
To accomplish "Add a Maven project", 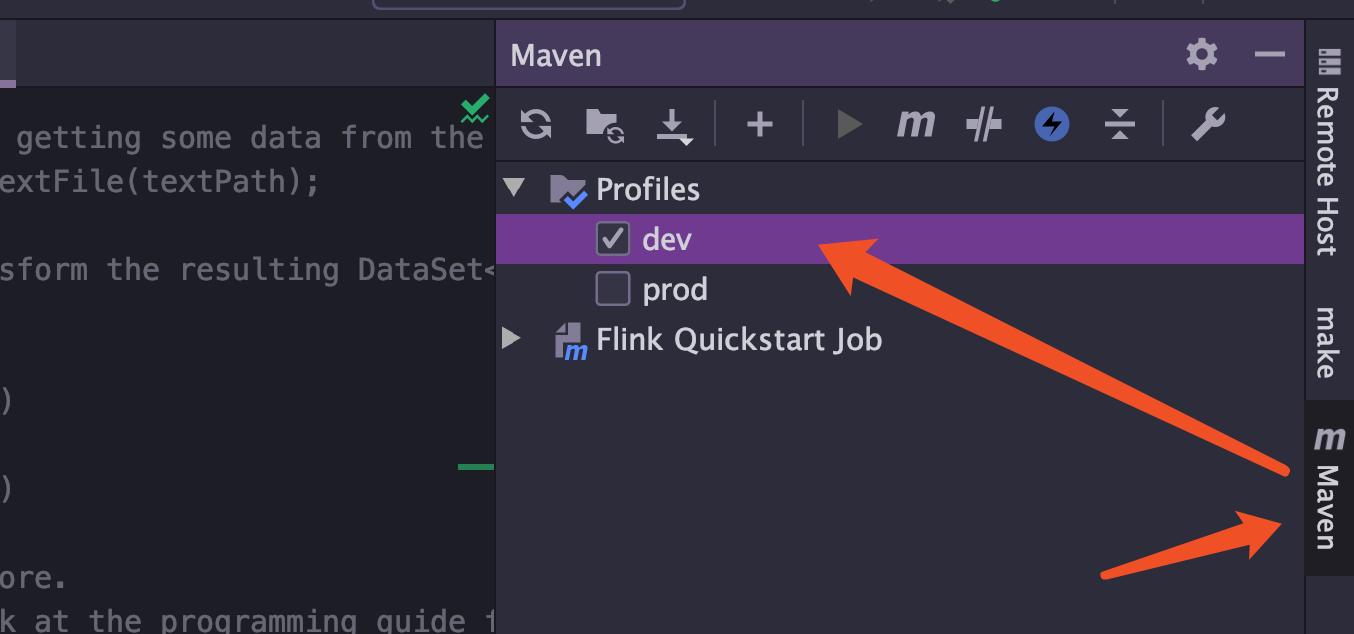I will [x=760, y=125].
